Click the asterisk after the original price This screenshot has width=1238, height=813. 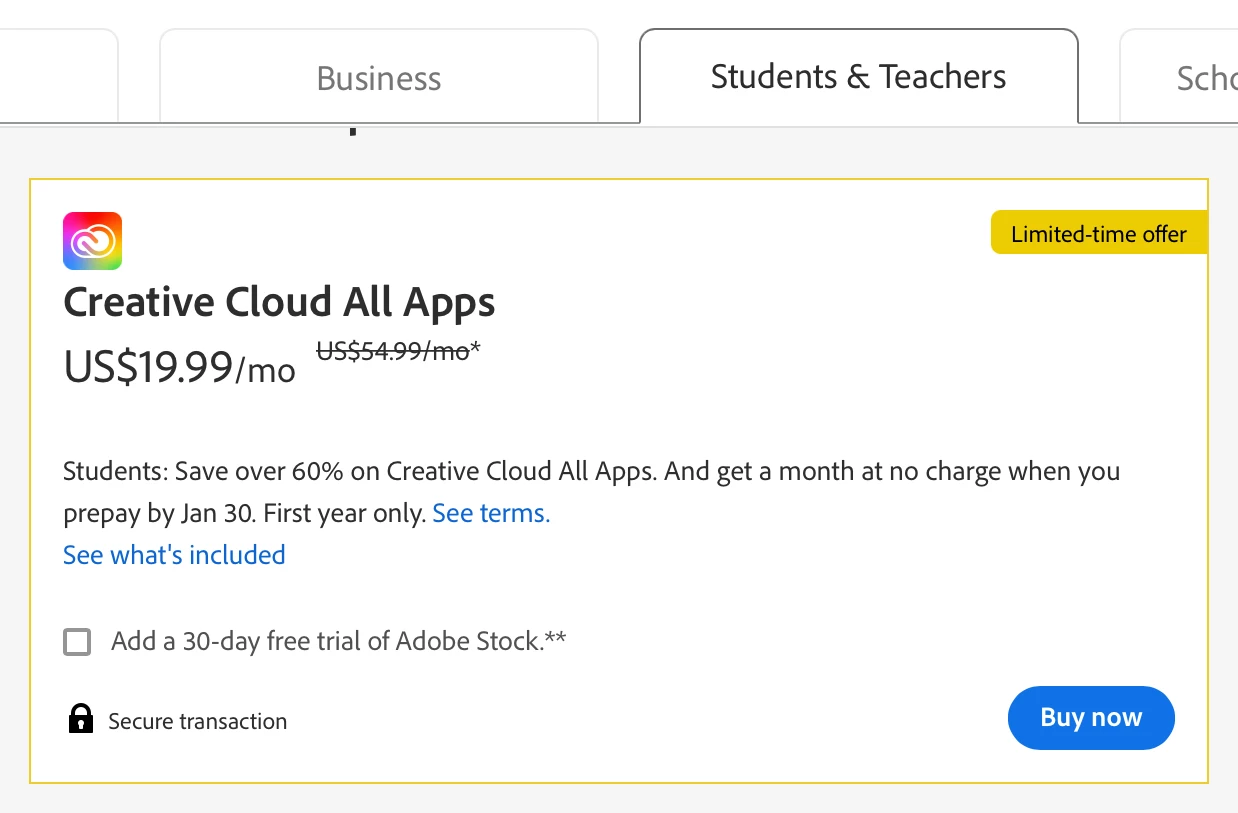pos(476,349)
